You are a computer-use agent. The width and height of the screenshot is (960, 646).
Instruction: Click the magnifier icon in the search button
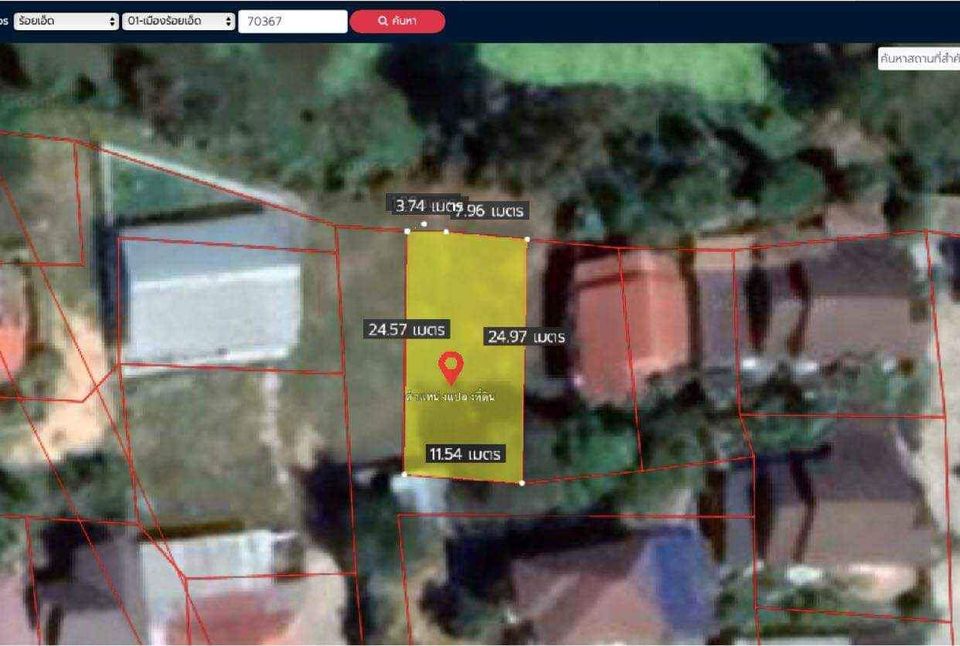(383, 21)
